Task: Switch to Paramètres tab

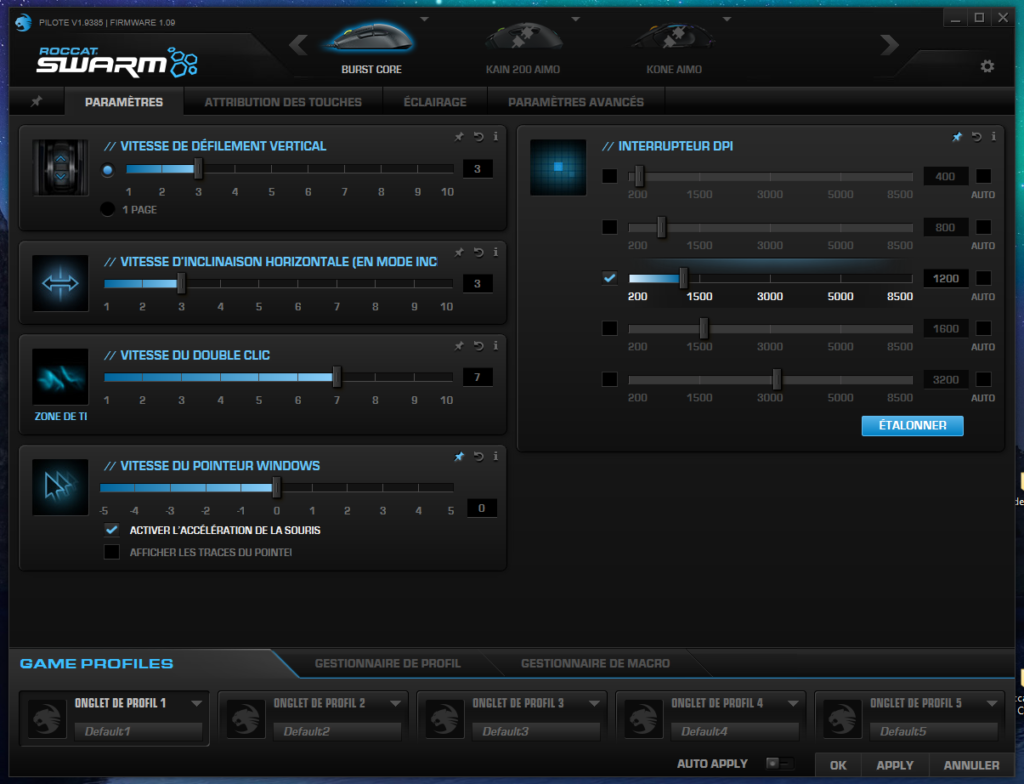Action: click(123, 102)
